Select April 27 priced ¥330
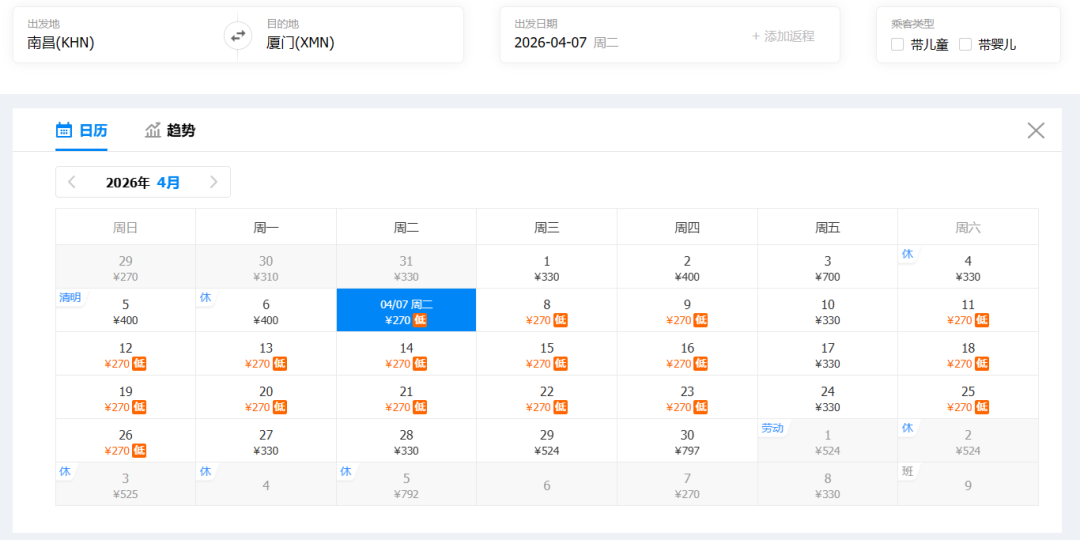The image size is (1080, 540). coord(266,440)
